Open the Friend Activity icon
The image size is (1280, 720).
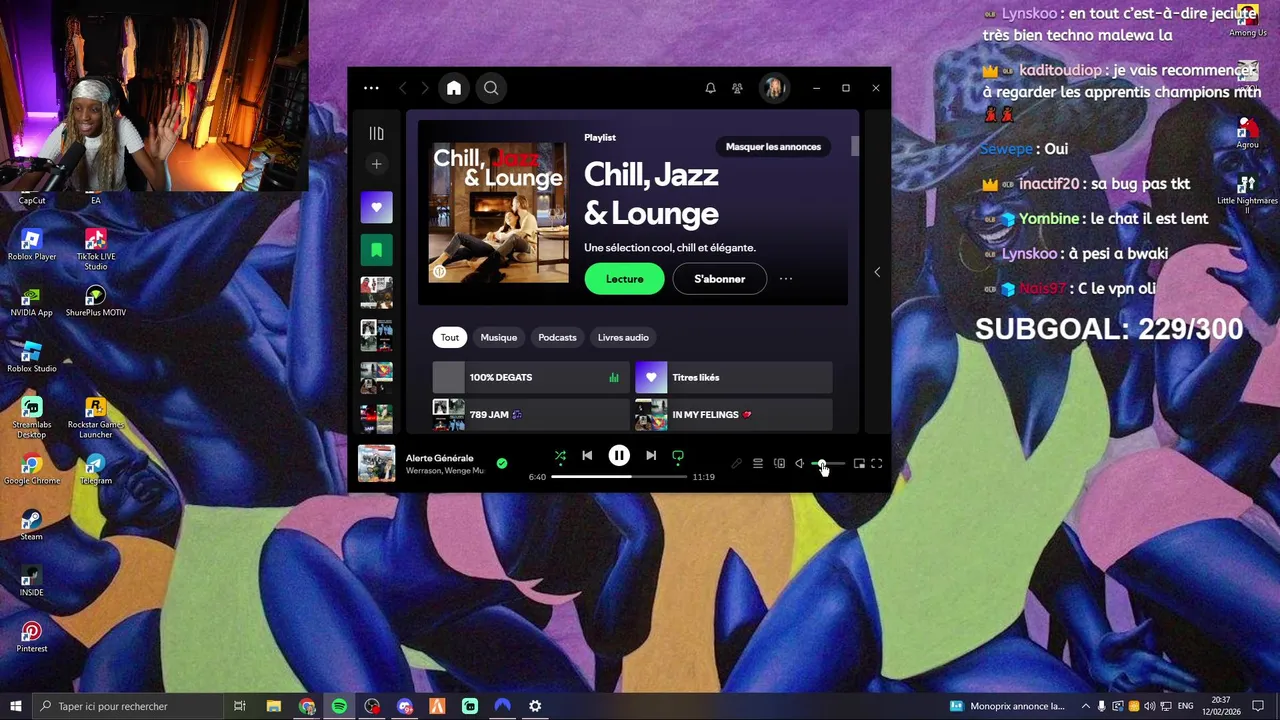point(737,88)
